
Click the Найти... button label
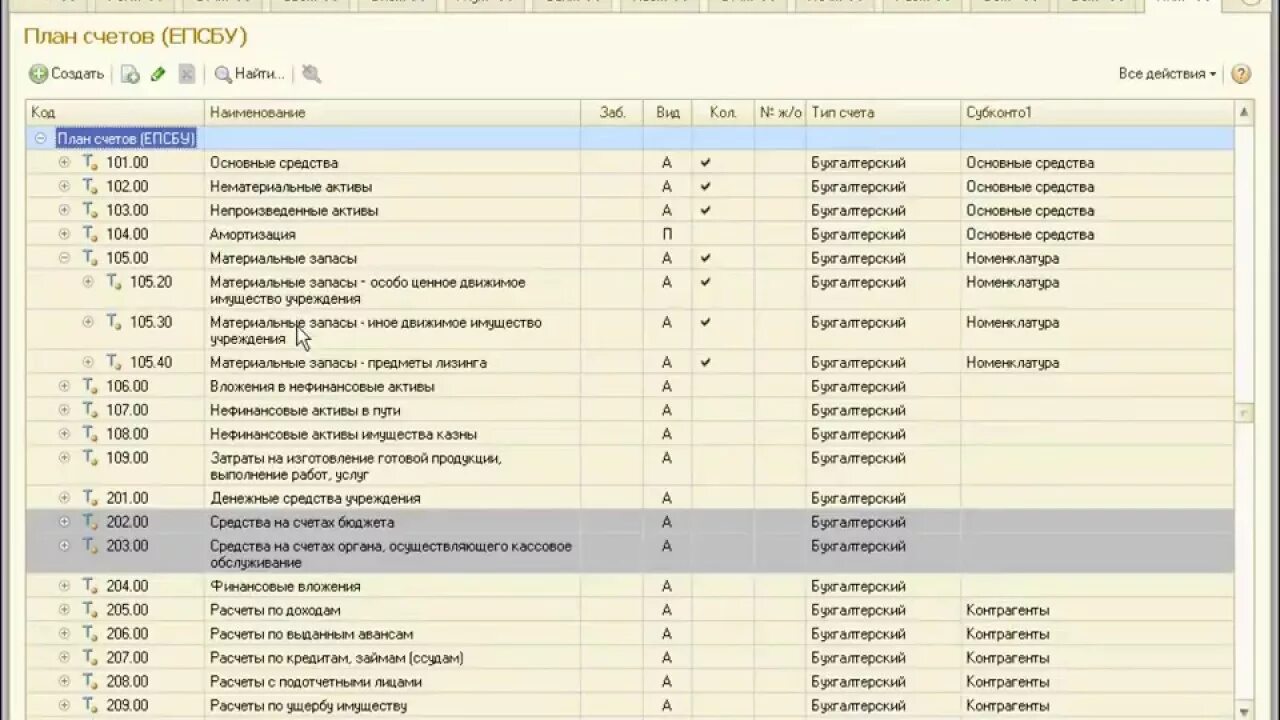point(260,74)
